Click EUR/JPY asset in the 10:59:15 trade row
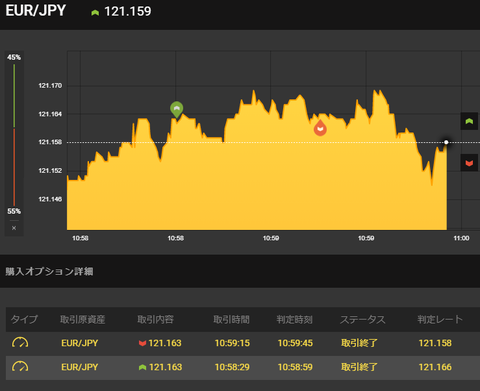The height and width of the screenshot is (391, 480). point(80,343)
